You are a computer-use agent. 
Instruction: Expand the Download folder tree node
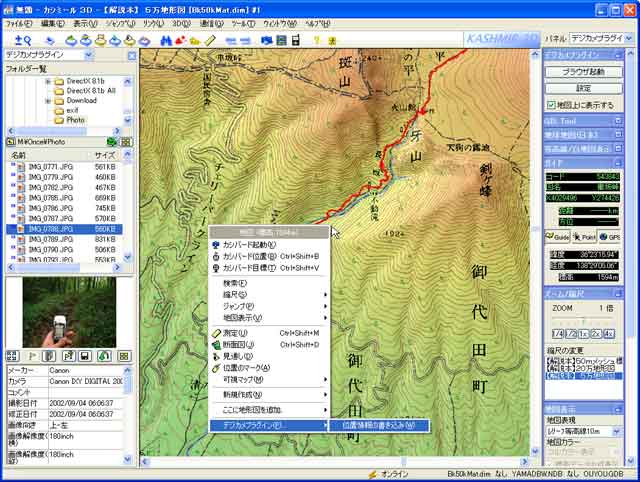coord(47,100)
